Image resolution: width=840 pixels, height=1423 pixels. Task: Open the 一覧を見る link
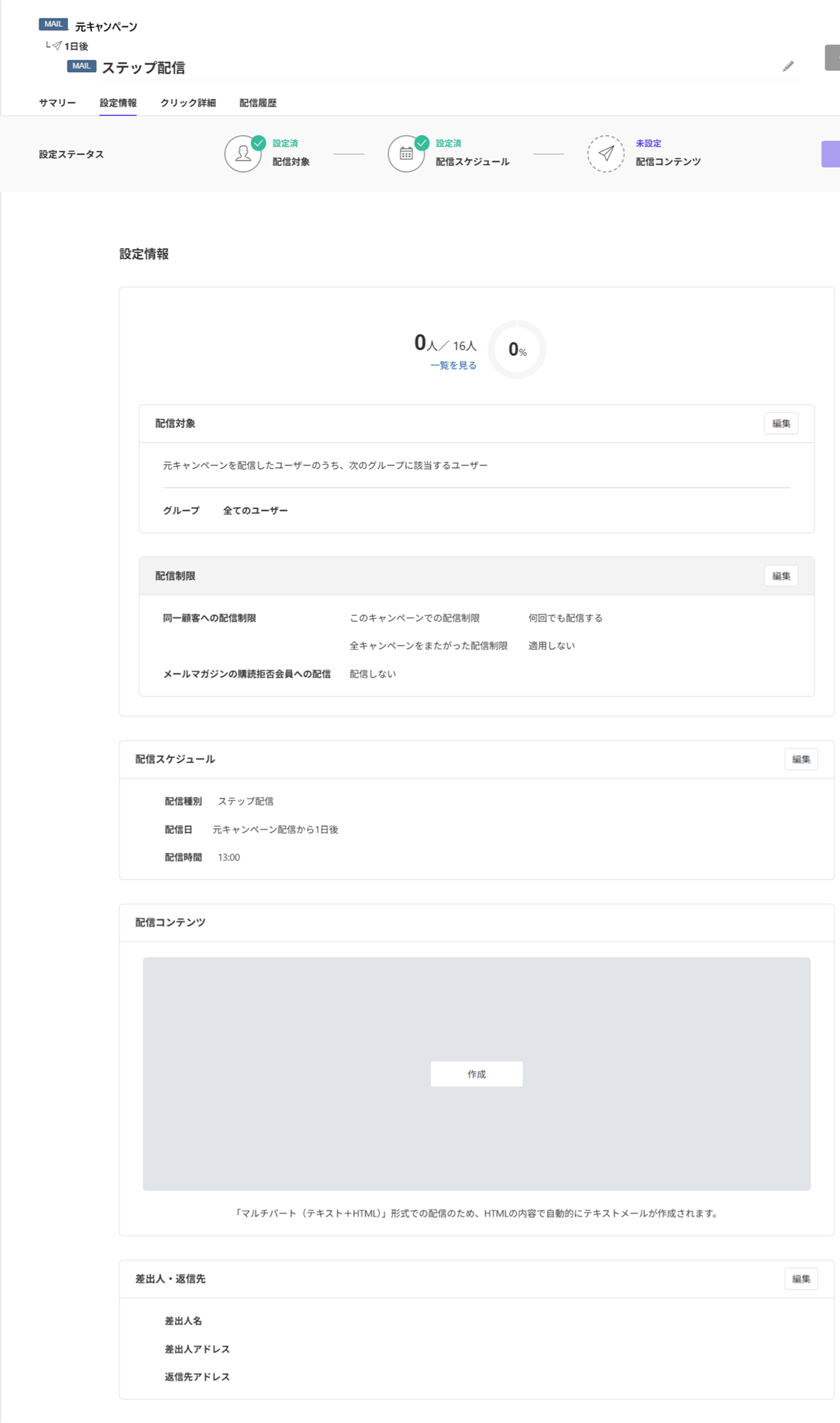click(x=453, y=366)
